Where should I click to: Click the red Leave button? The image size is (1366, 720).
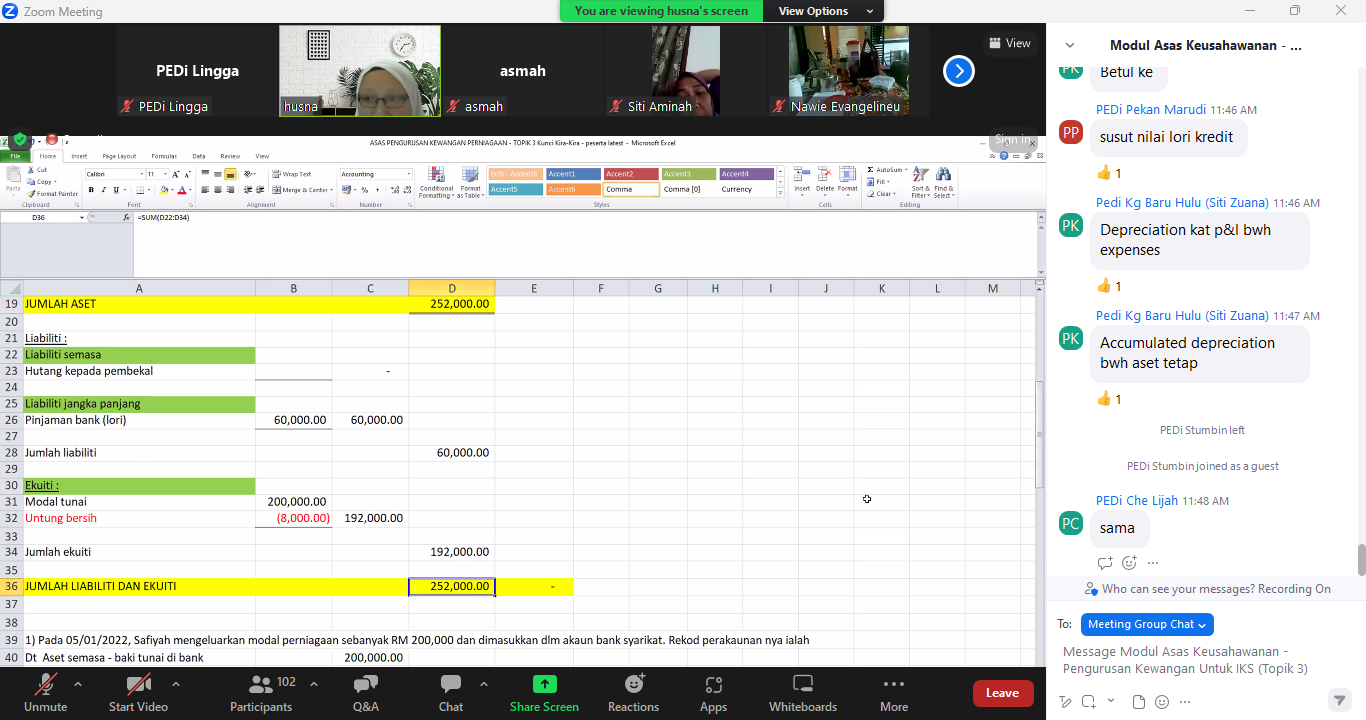(x=1002, y=693)
